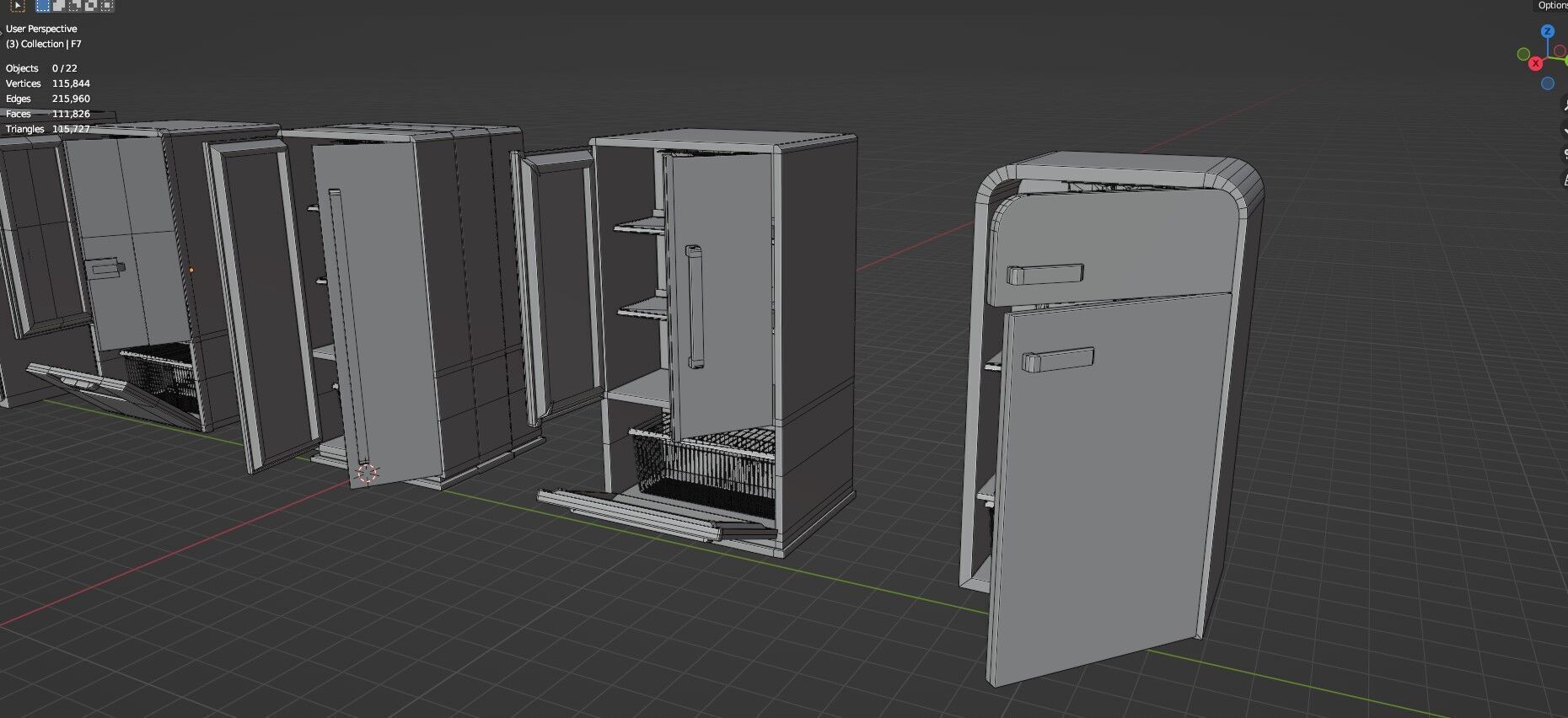Click the 3D cursor crosshair in the viewport
Image resolution: width=1568 pixels, height=718 pixels.
coord(367,473)
